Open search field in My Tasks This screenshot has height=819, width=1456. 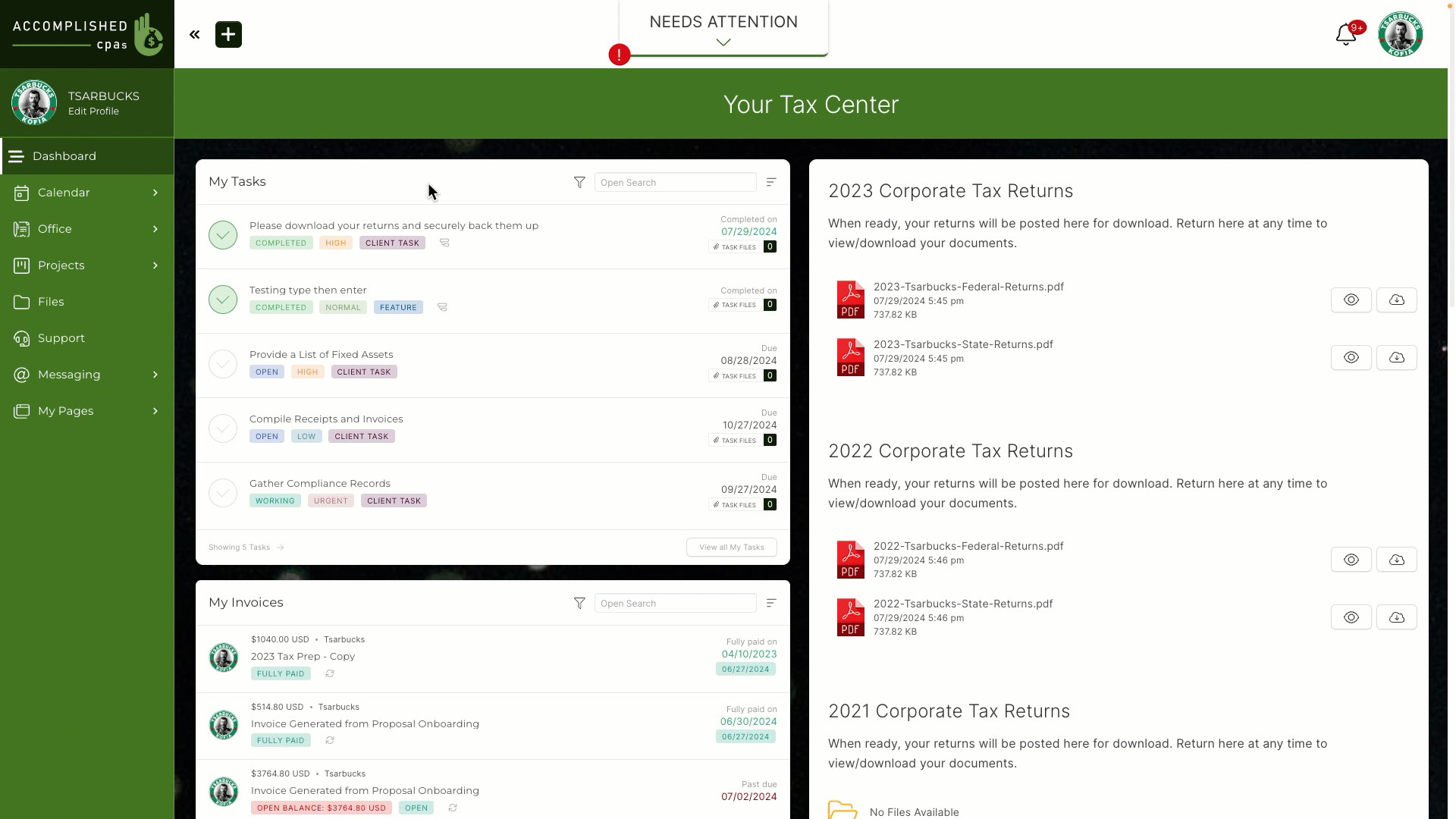[x=676, y=182]
